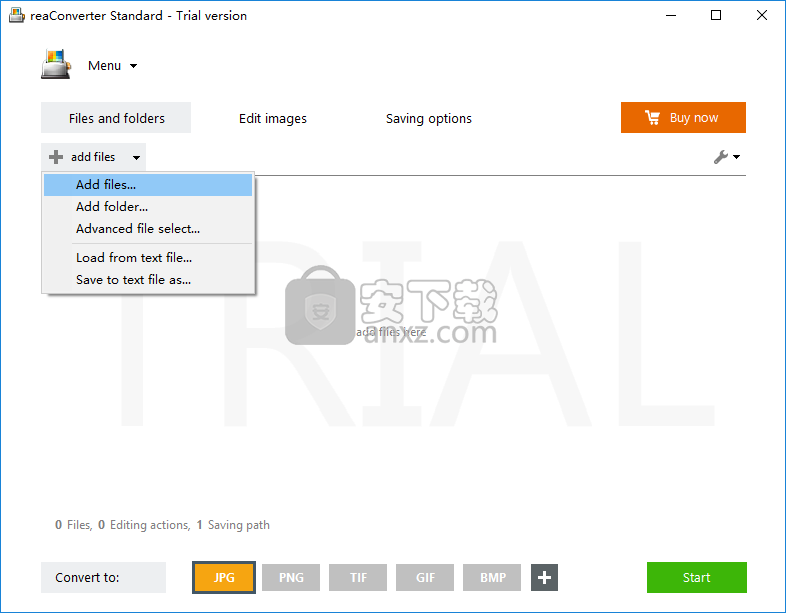The image size is (786, 613).
Task: Select BMP as output format
Action: pyautogui.click(x=492, y=577)
